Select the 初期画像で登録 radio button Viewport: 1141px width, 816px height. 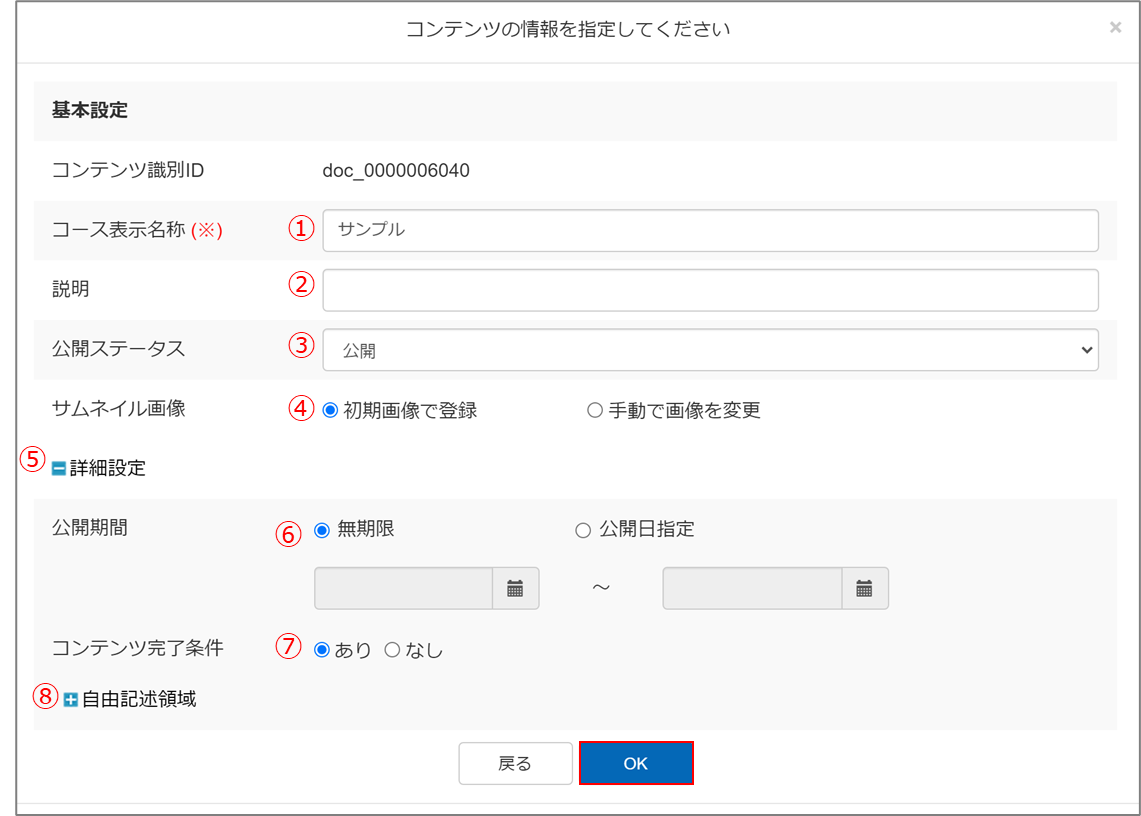330,410
